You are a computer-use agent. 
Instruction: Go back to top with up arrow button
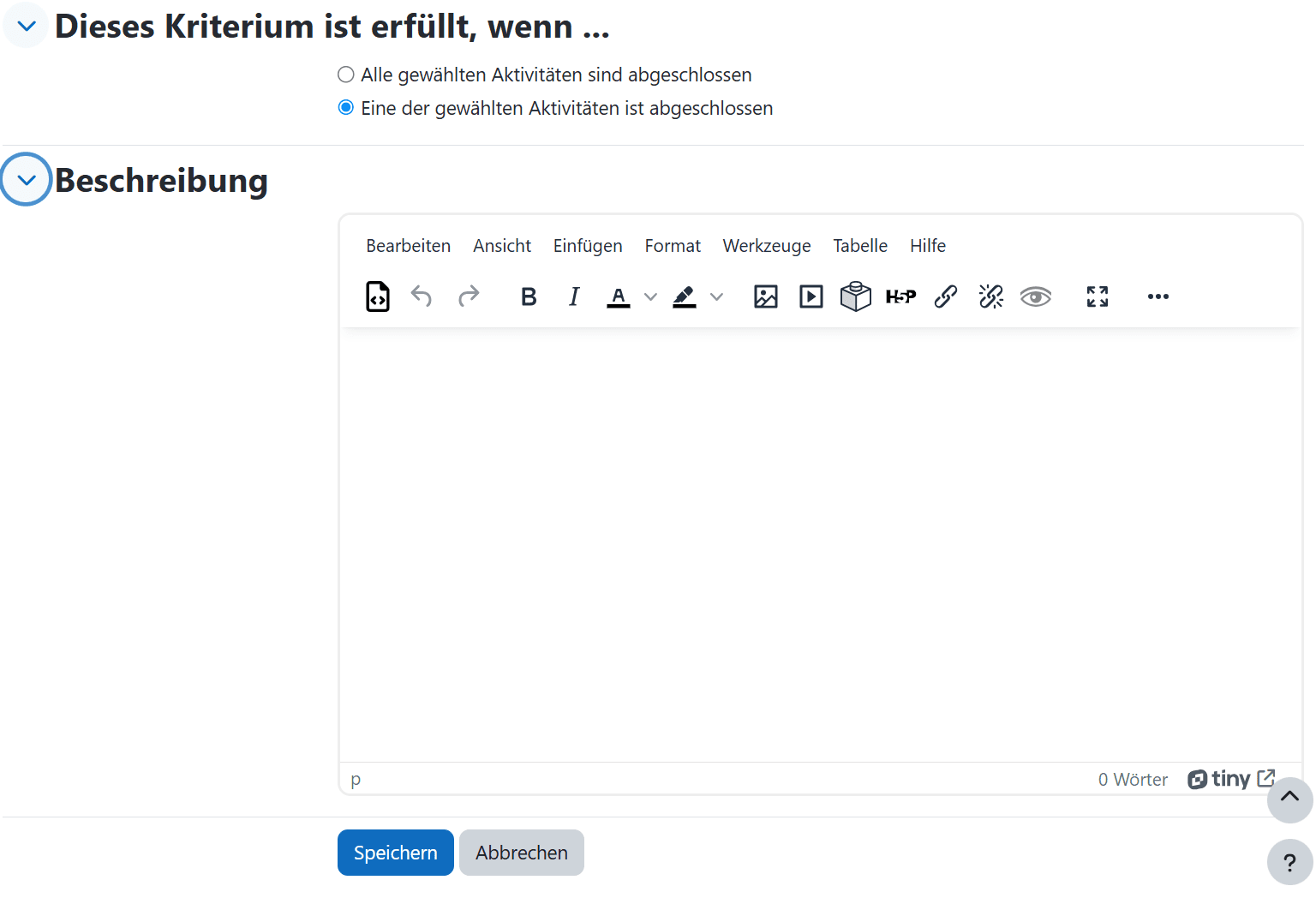(1289, 800)
